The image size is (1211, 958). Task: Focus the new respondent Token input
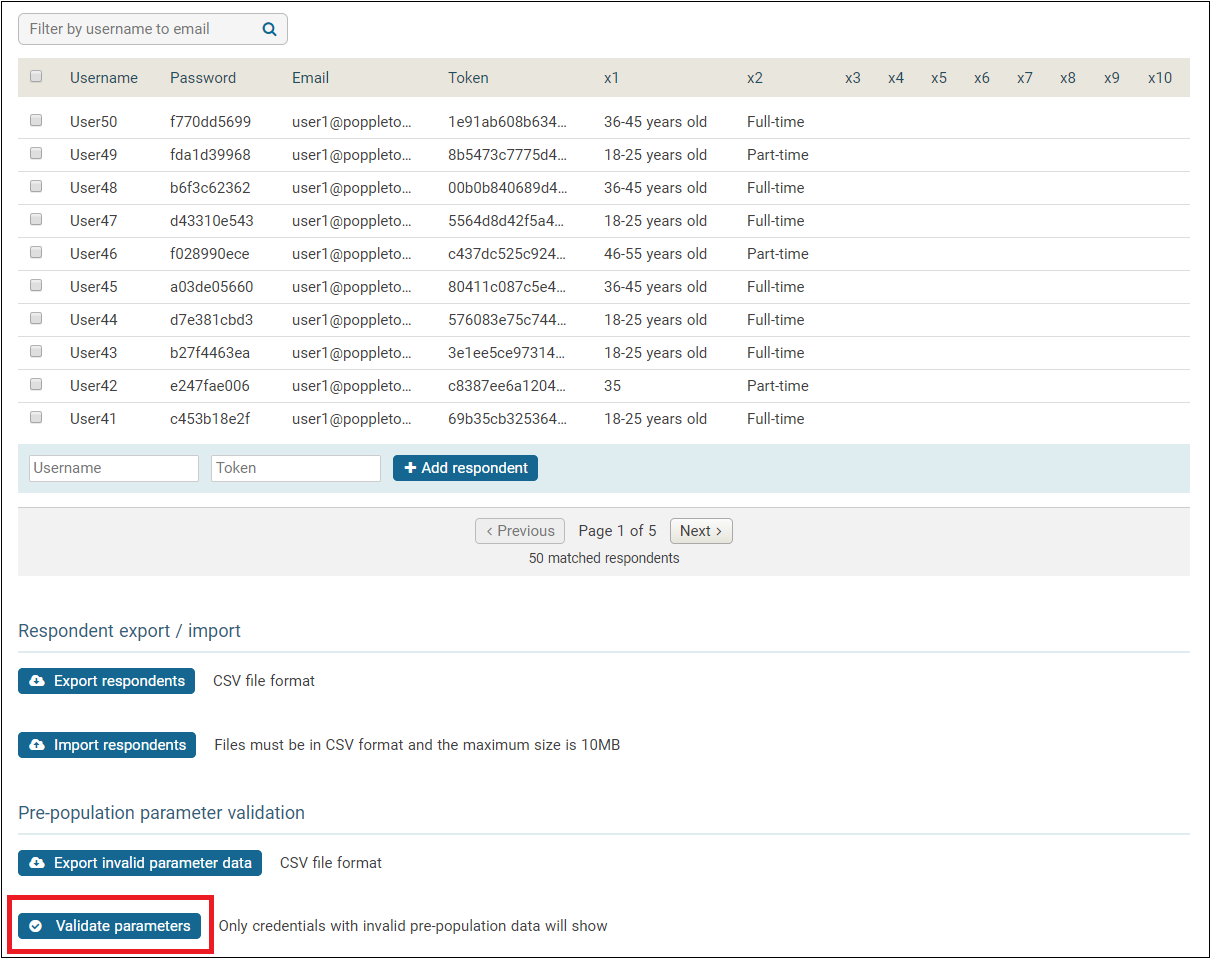(x=296, y=468)
